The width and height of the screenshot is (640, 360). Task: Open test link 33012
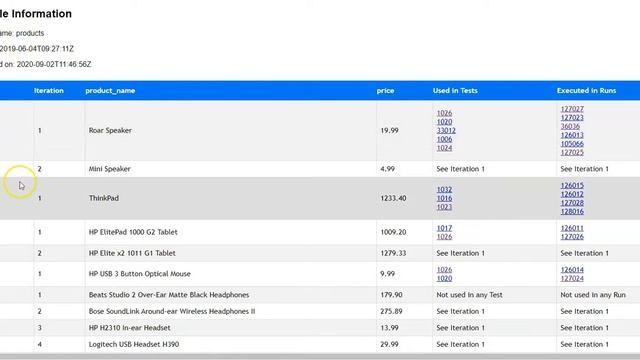point(446,131)
